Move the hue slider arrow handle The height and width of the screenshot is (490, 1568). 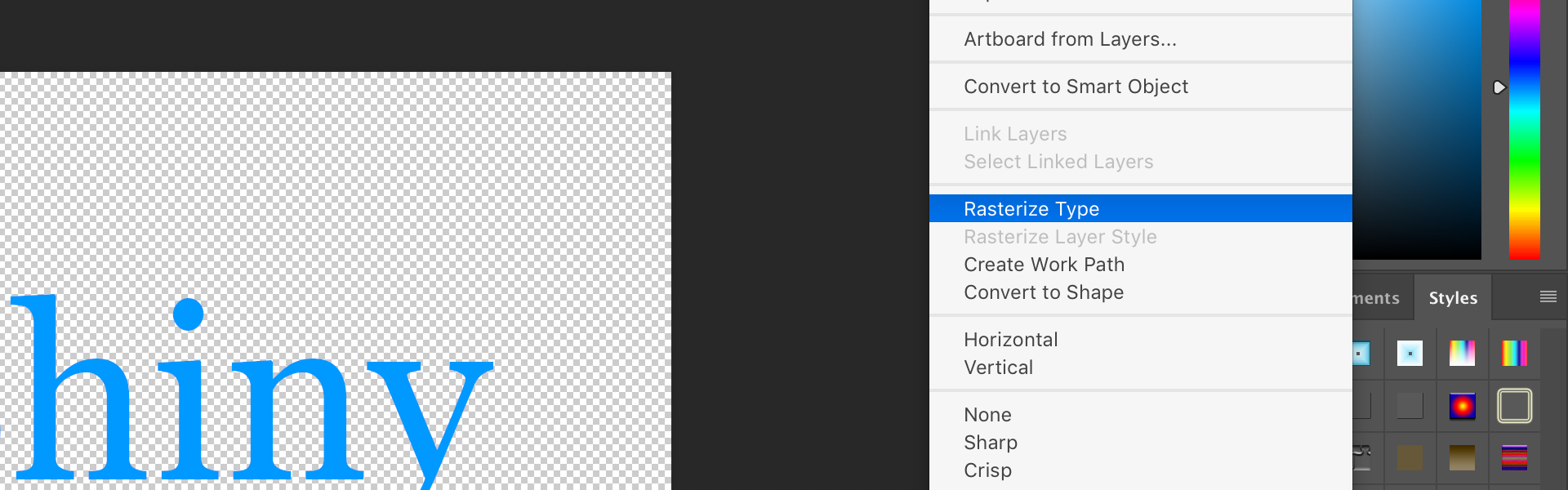coord(1499,87)
